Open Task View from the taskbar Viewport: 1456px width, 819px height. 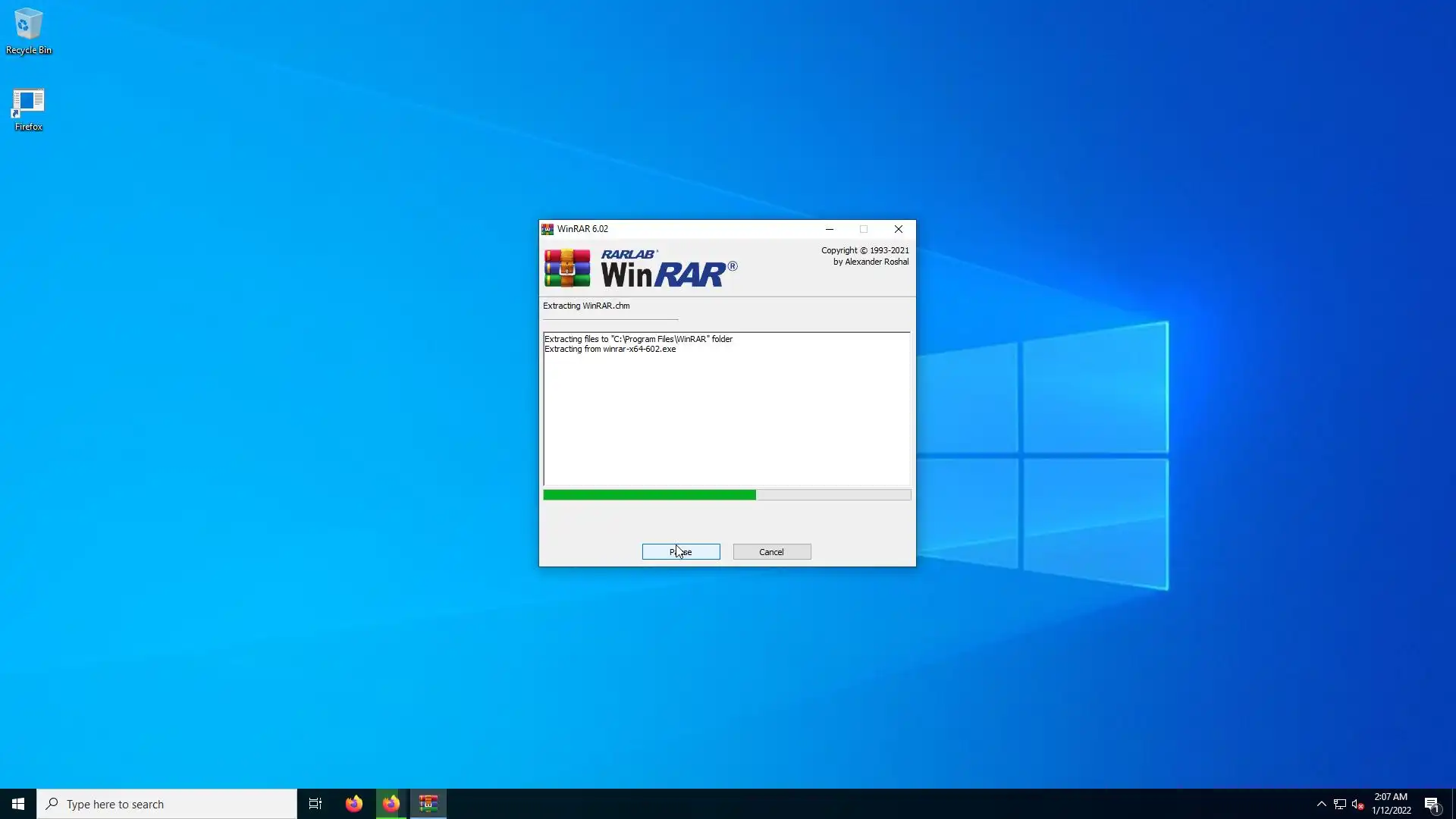315,804
